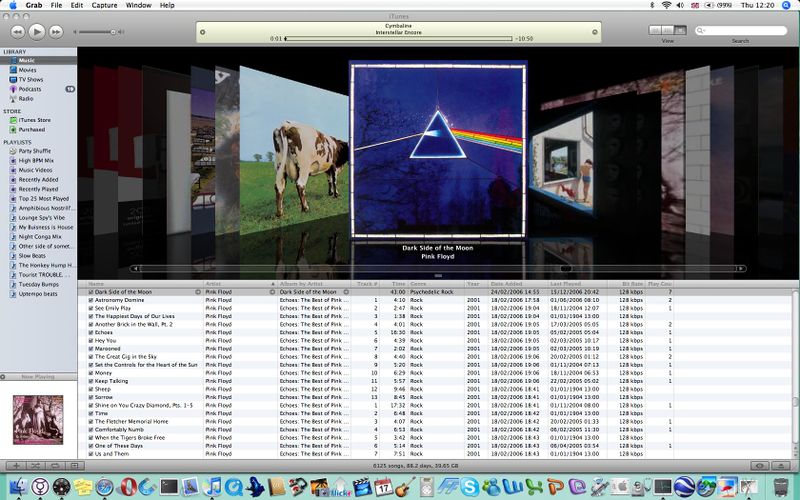Sort by the Bit Rate column header
800x500 pixels.
pos(626,284)
